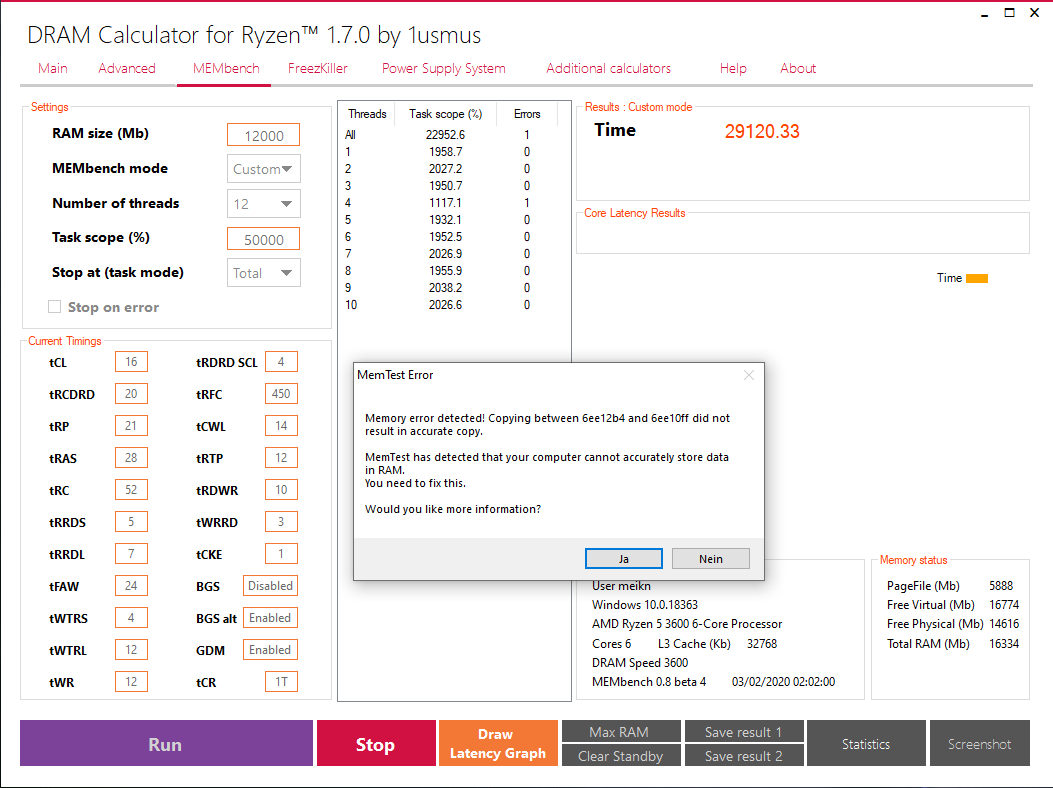The height and width of the screenshot is (788, 1053).
Task: Click the tRFC value field showing 450
Action: (x=281, y=394)
